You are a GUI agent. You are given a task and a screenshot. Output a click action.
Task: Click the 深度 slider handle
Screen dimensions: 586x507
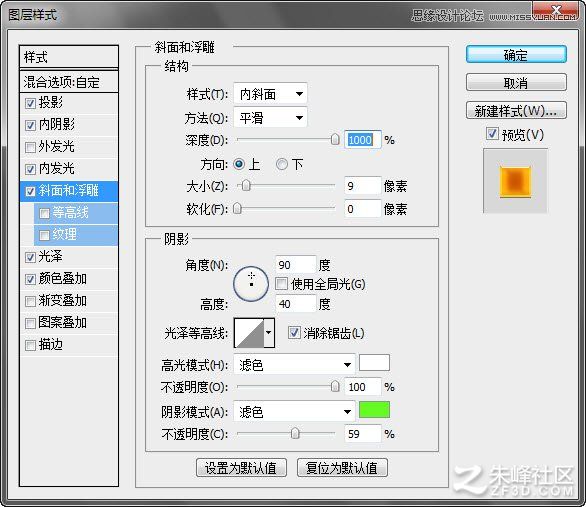click(335, 139)
